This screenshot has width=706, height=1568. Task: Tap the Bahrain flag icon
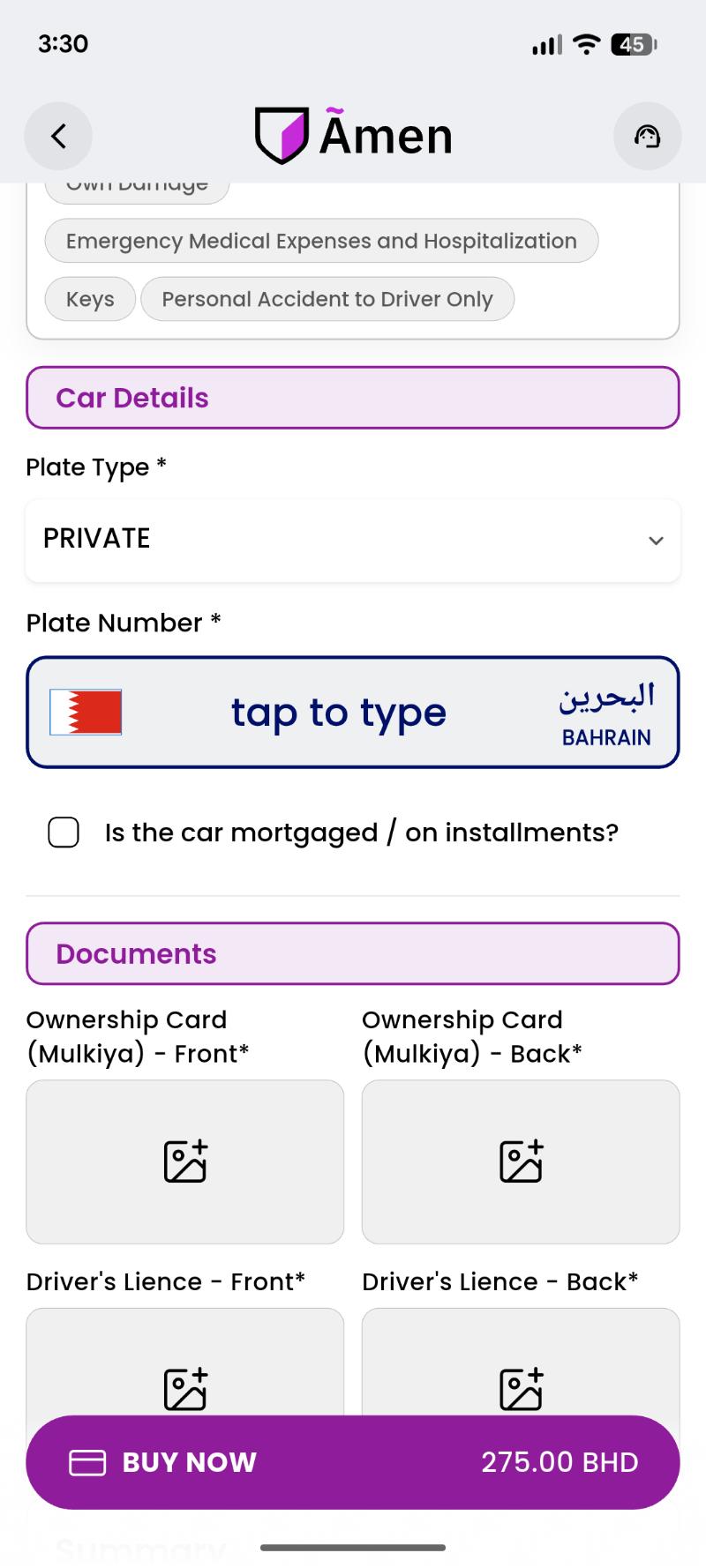86,713
